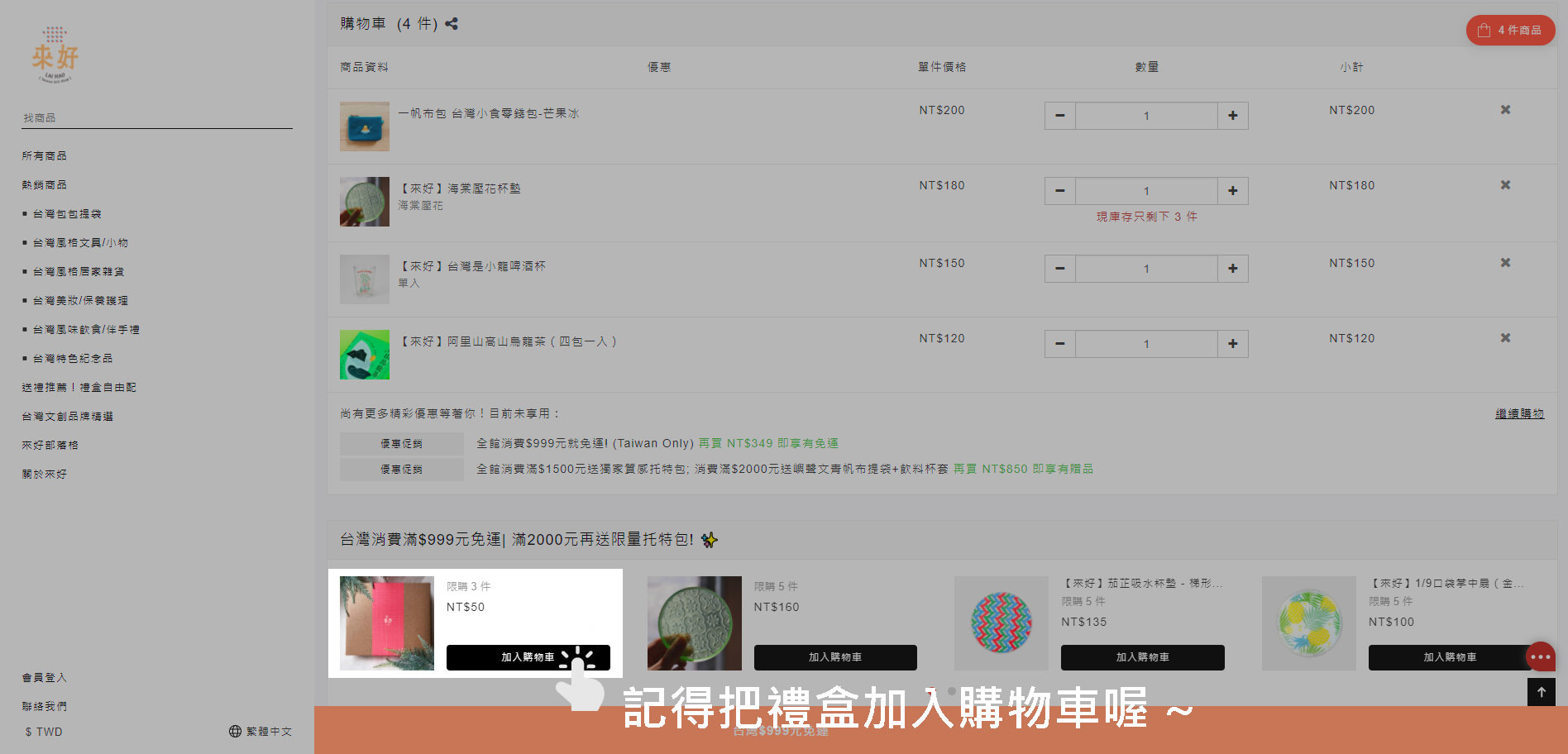Click the 優惠促銷 tag for $999 free shipping
The width and height of the screenshot is (1568, 754).
pos(402,444)
